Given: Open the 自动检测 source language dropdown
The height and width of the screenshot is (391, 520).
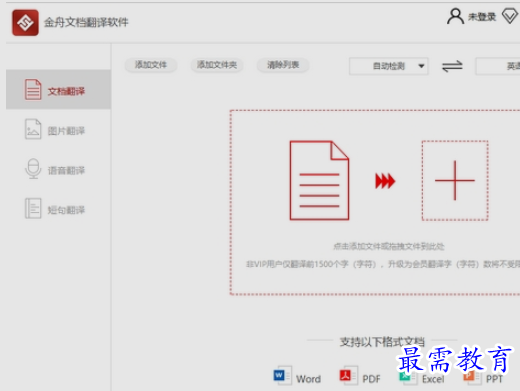Looking at the screenshot, I should tap(389, 66).
